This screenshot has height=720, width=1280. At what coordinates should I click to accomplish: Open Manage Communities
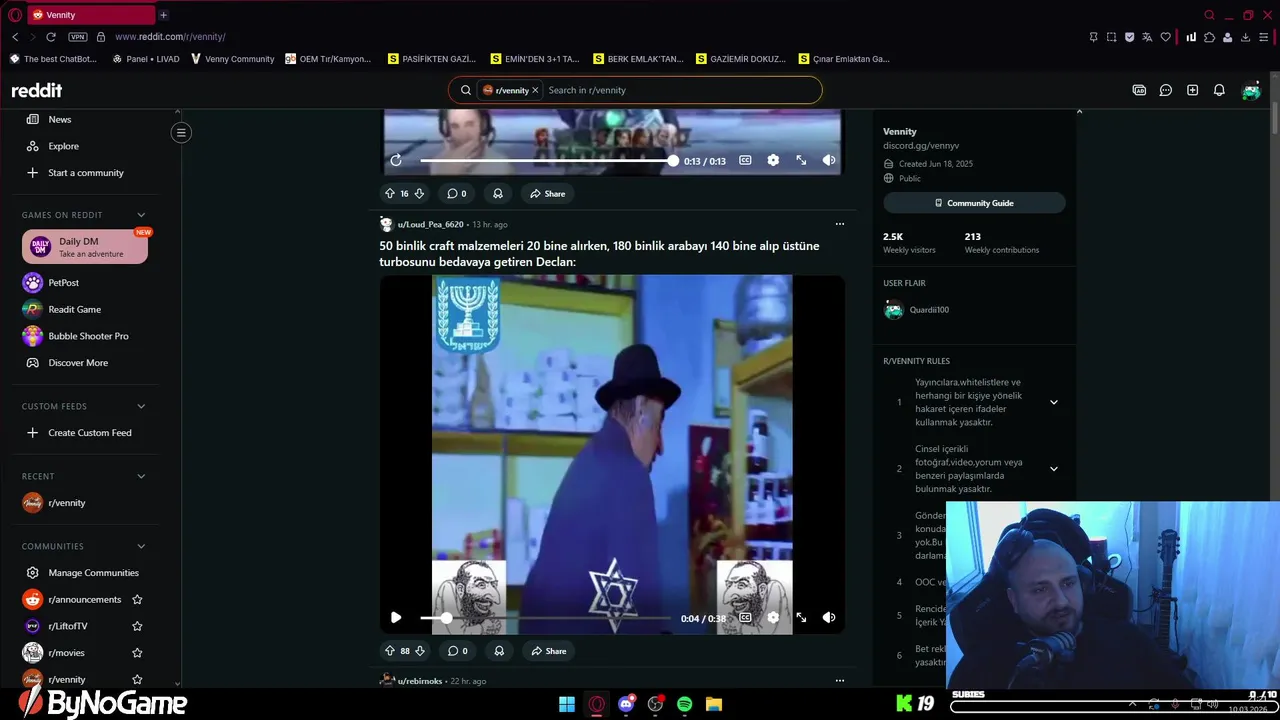[85, 573]
